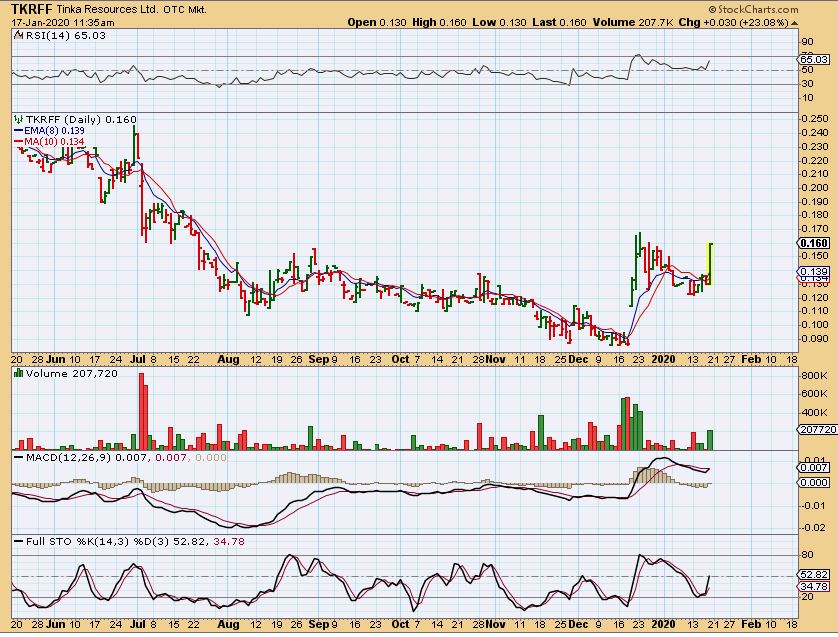Click the TKRFF ticker symbol in the header
Viewport: 838px width, 637px height.
click(x=34, y=9)
